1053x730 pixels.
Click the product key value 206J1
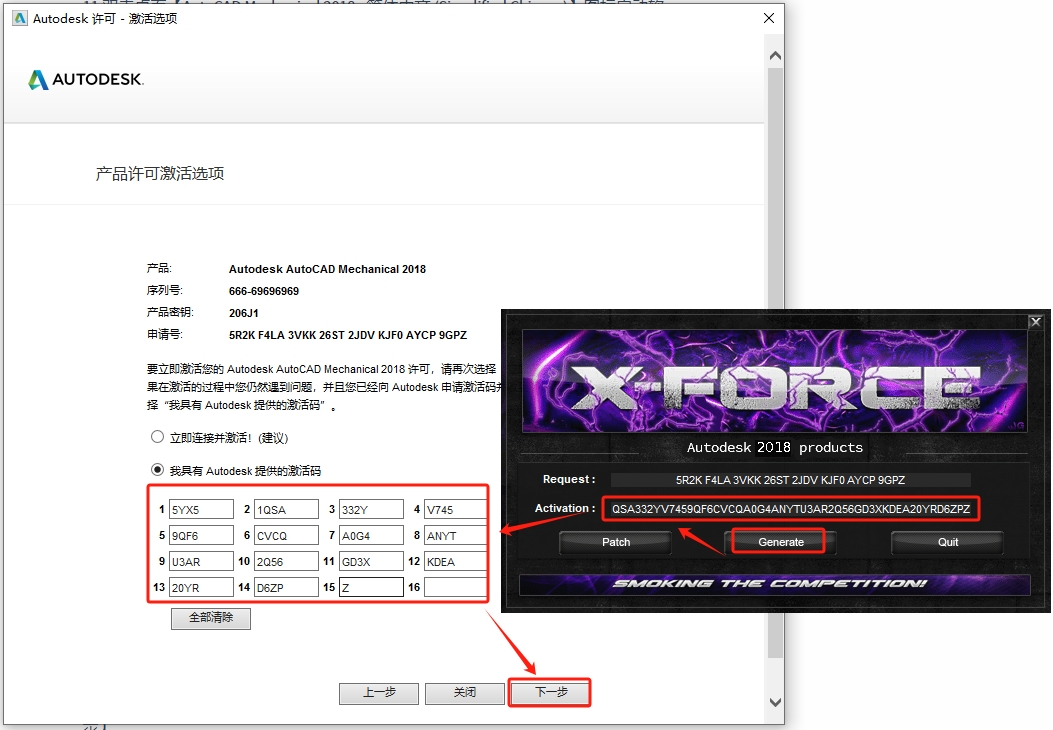point(244,313)
